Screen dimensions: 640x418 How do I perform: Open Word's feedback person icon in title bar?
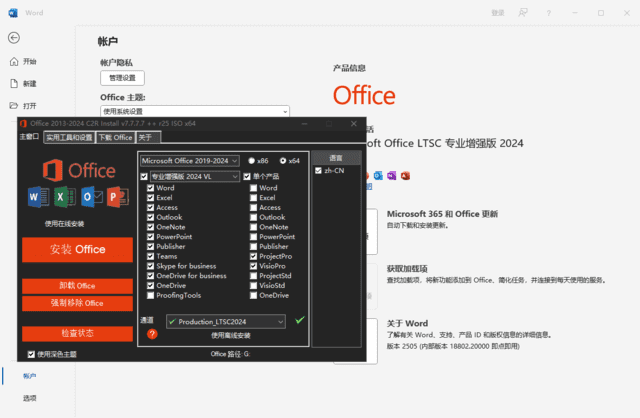pos(523,13)
